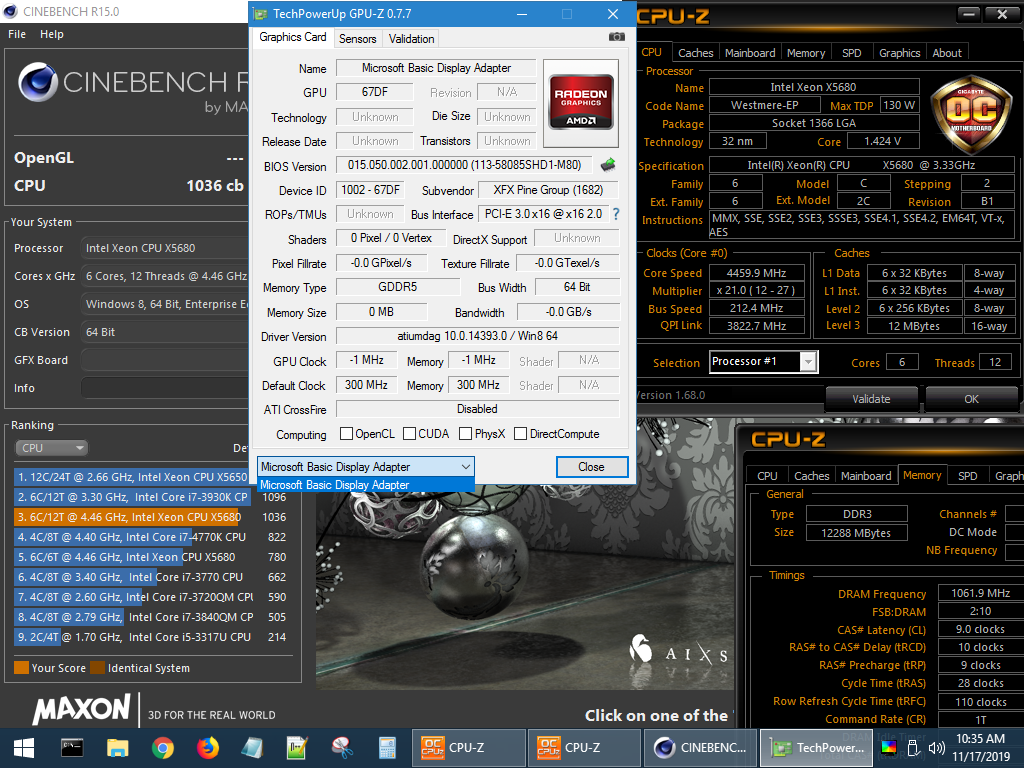The image size is (1024, 768).
Task: Open the GPU-Z Sensors tab
Action: [x=357, y=39]
